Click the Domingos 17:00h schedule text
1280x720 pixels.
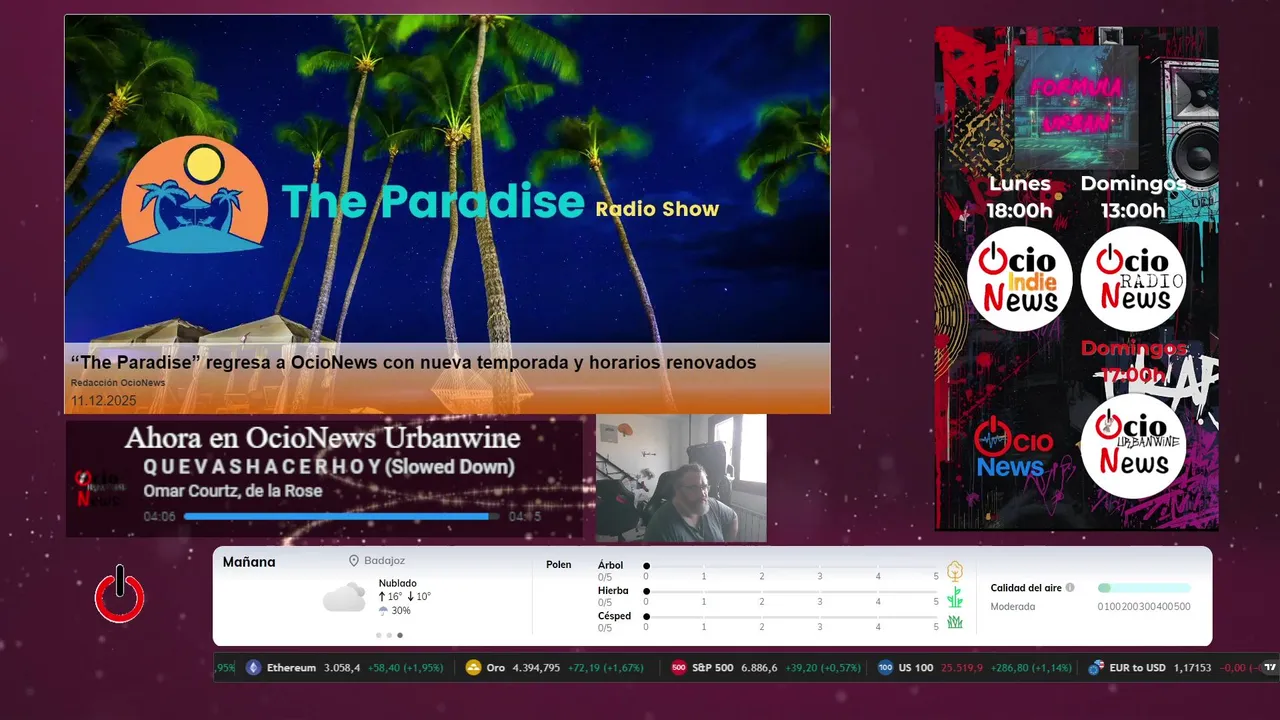1134,362
